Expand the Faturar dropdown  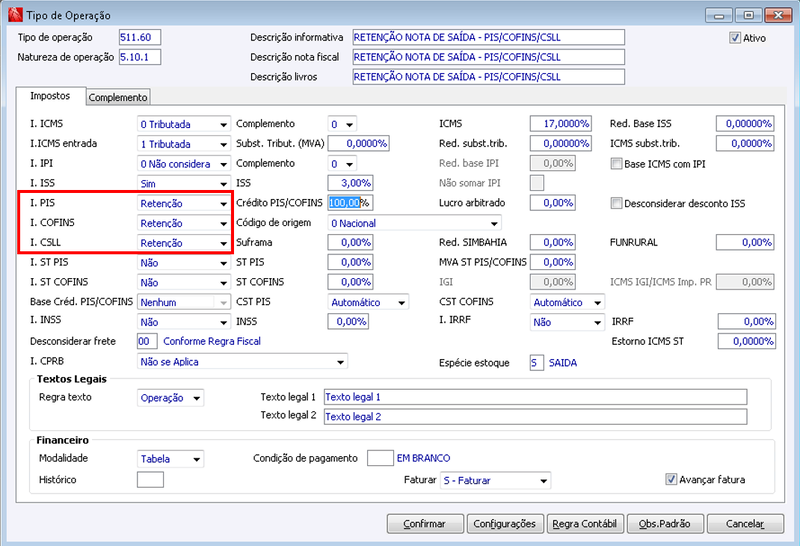(x=495, y=480)
